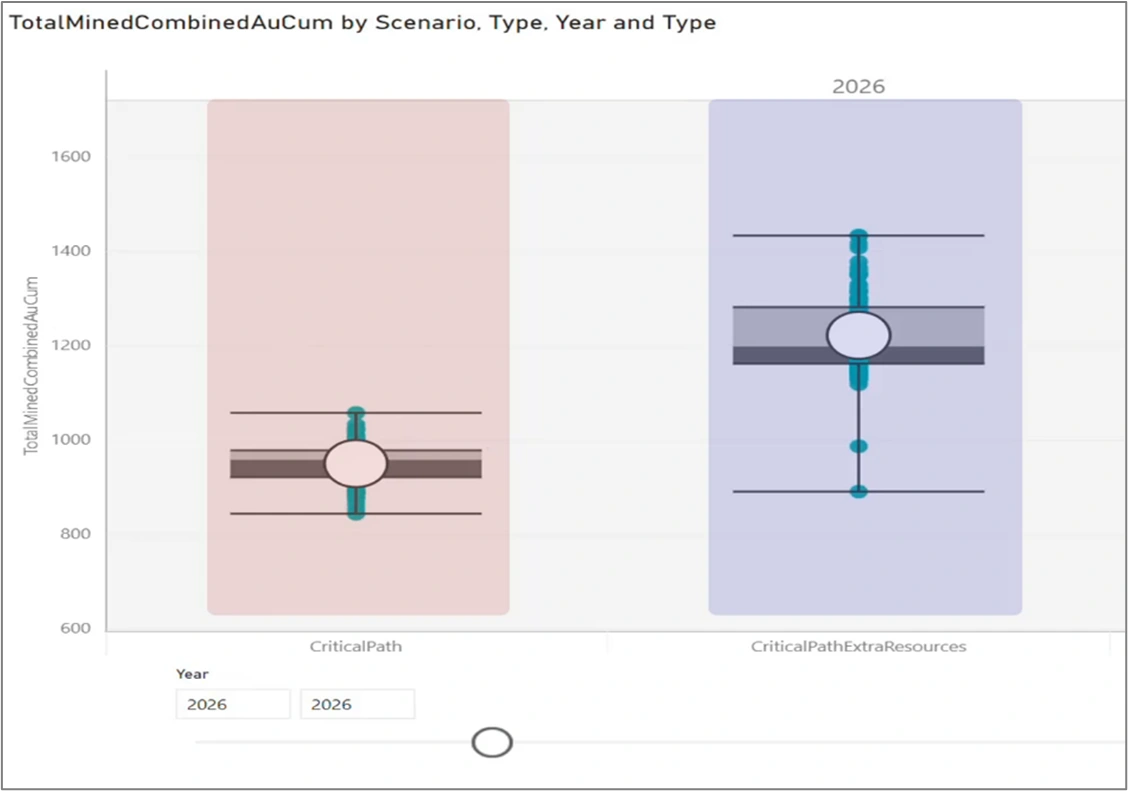The image size is (1128, 791).
Task: Select the CriticalPath x-axis label
Action: pos(356,646)
